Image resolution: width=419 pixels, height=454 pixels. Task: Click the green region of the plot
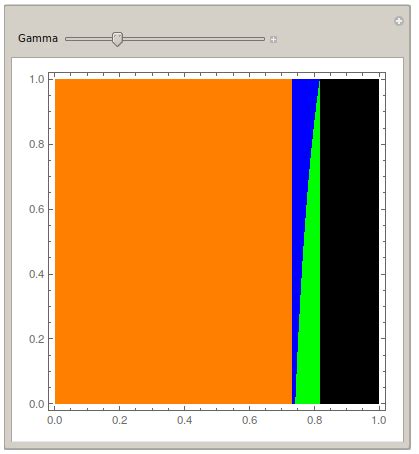point(310,300)
